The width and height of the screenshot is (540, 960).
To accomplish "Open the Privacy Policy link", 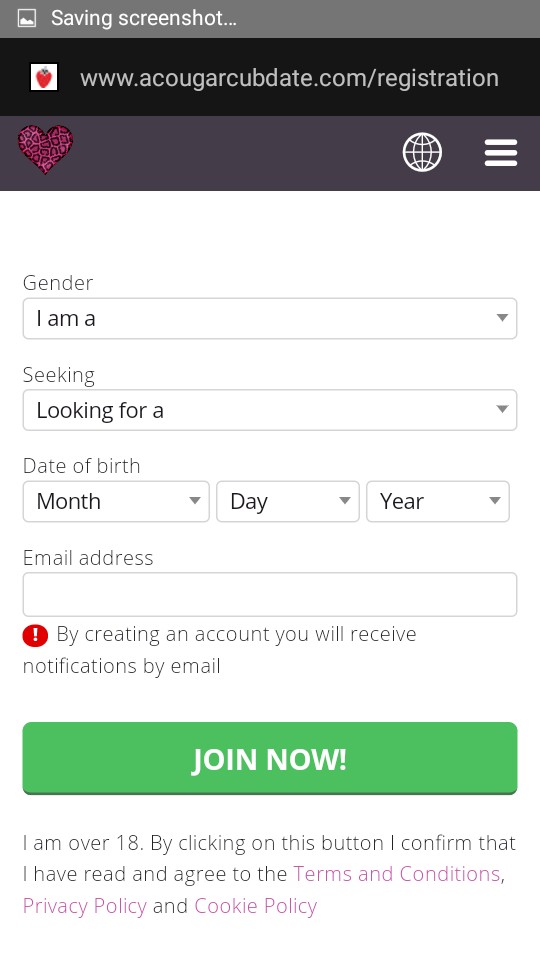I will click(x=84, y=906).
